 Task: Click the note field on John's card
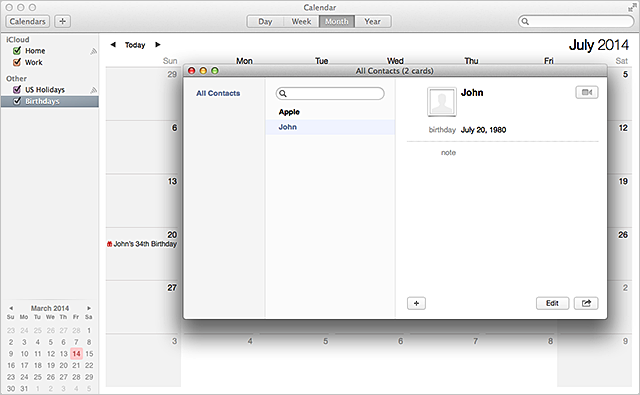448,153
